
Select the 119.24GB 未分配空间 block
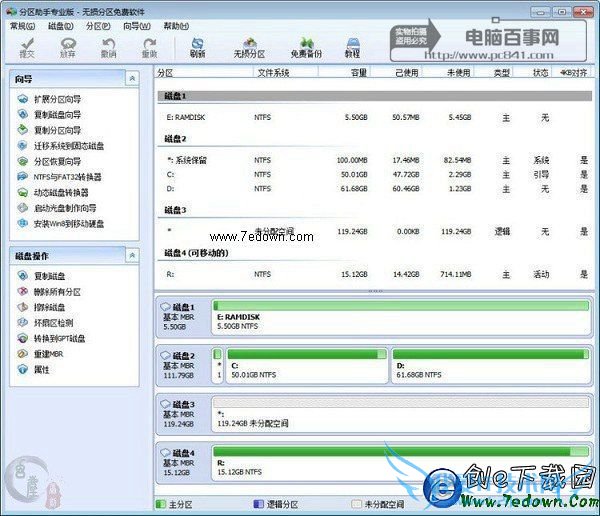pos(401,414)
